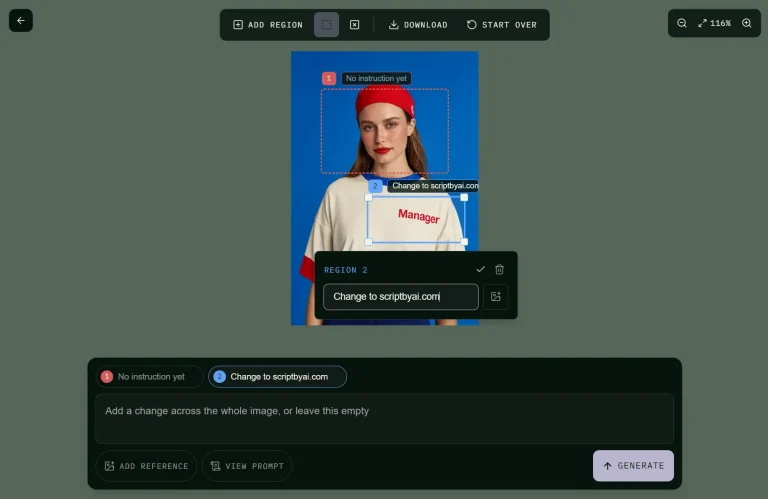Delete Region 2 with the trash icon

tap(499, 269)
